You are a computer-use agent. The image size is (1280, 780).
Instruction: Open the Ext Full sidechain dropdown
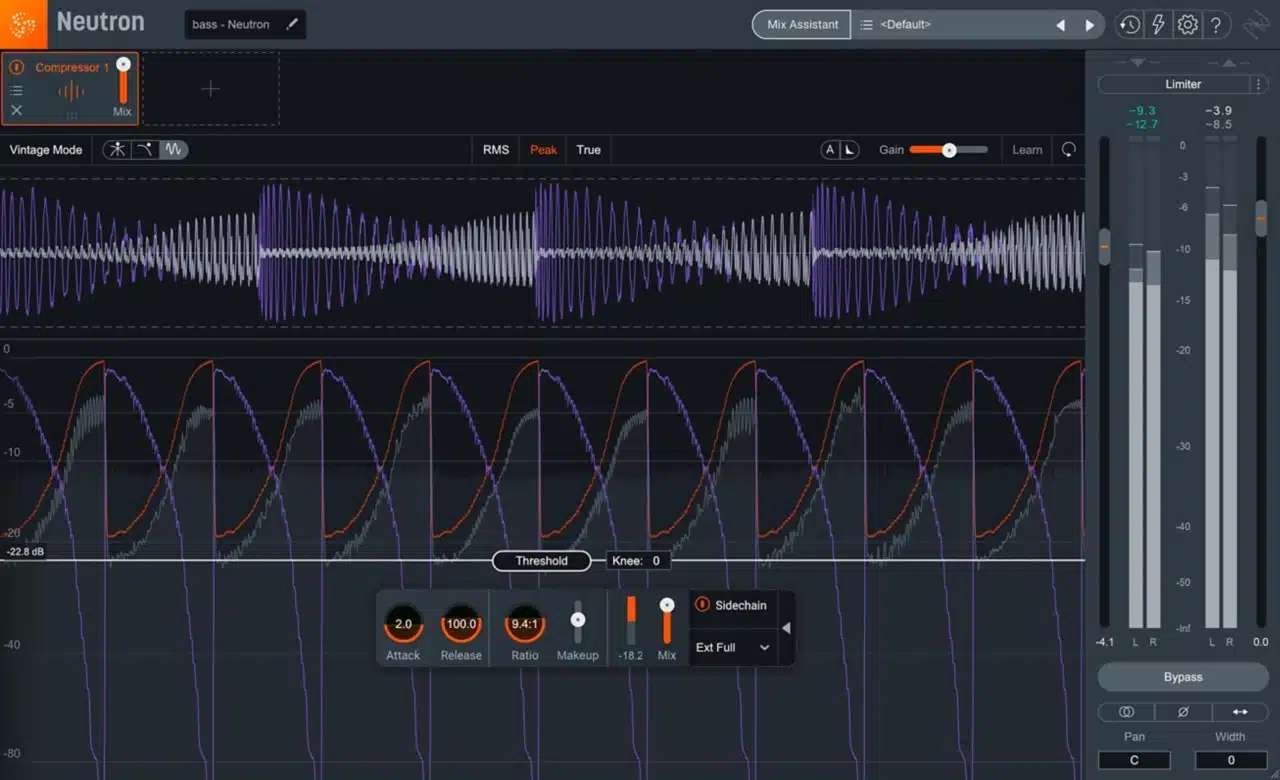[733, 648]
